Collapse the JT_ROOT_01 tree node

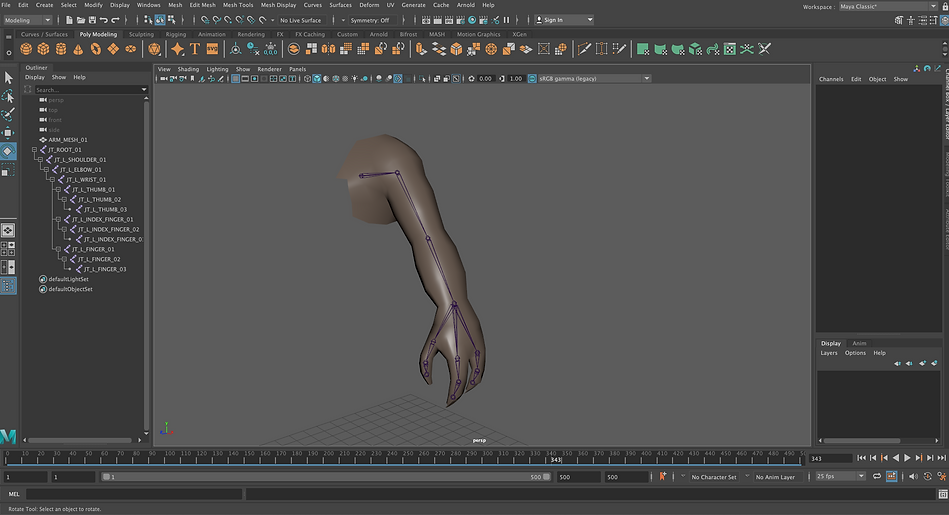click(x=34, y=149)
